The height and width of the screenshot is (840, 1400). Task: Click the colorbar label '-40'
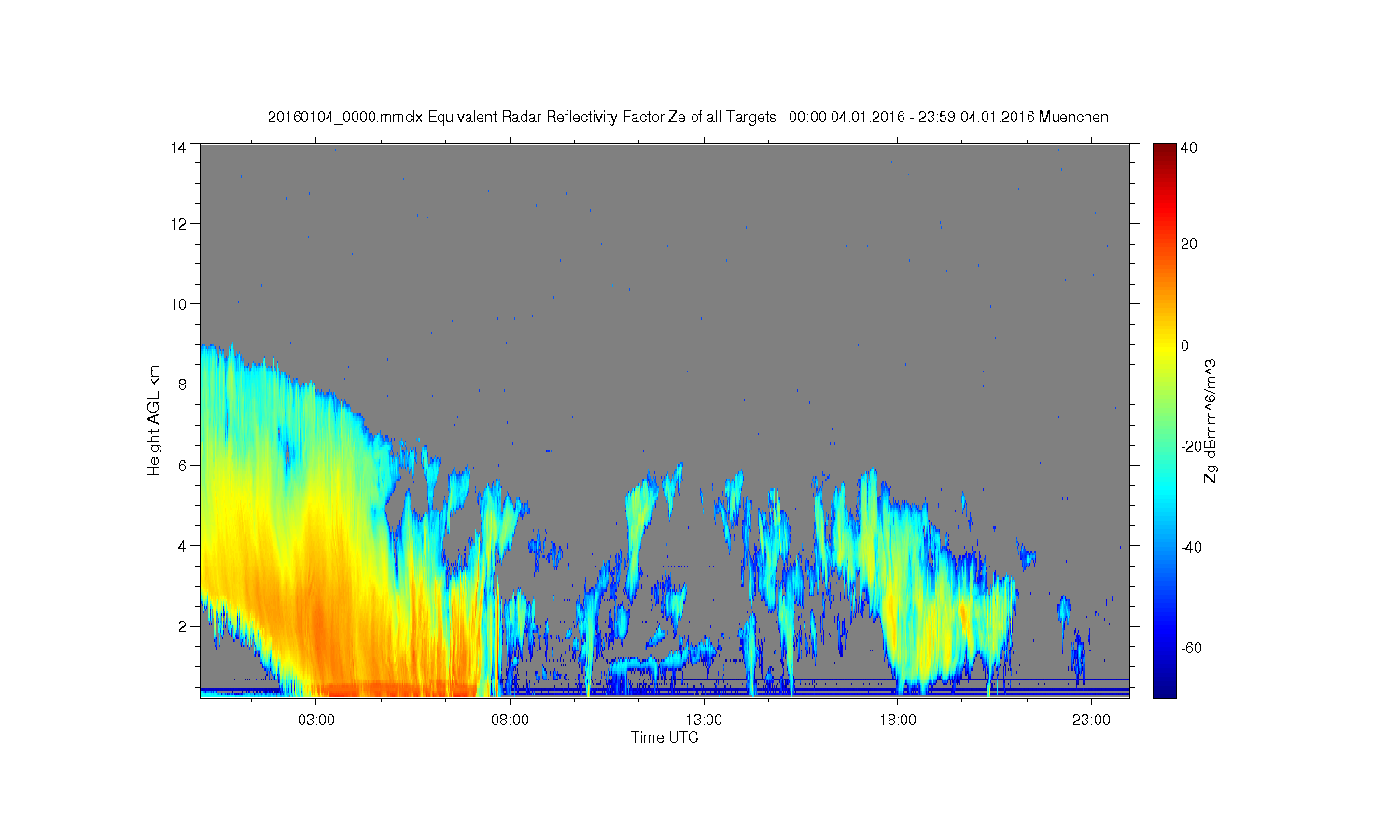(x=1191, y=547)
